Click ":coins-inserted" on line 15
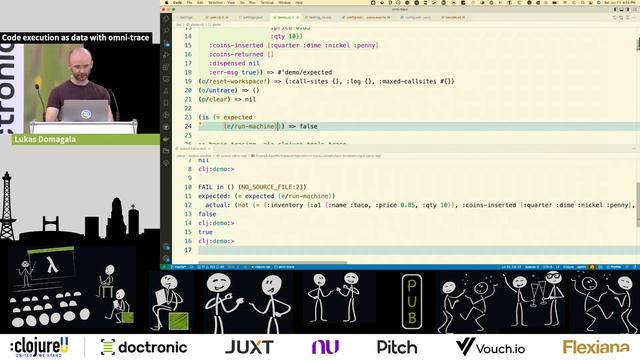 tap(236, 45)
